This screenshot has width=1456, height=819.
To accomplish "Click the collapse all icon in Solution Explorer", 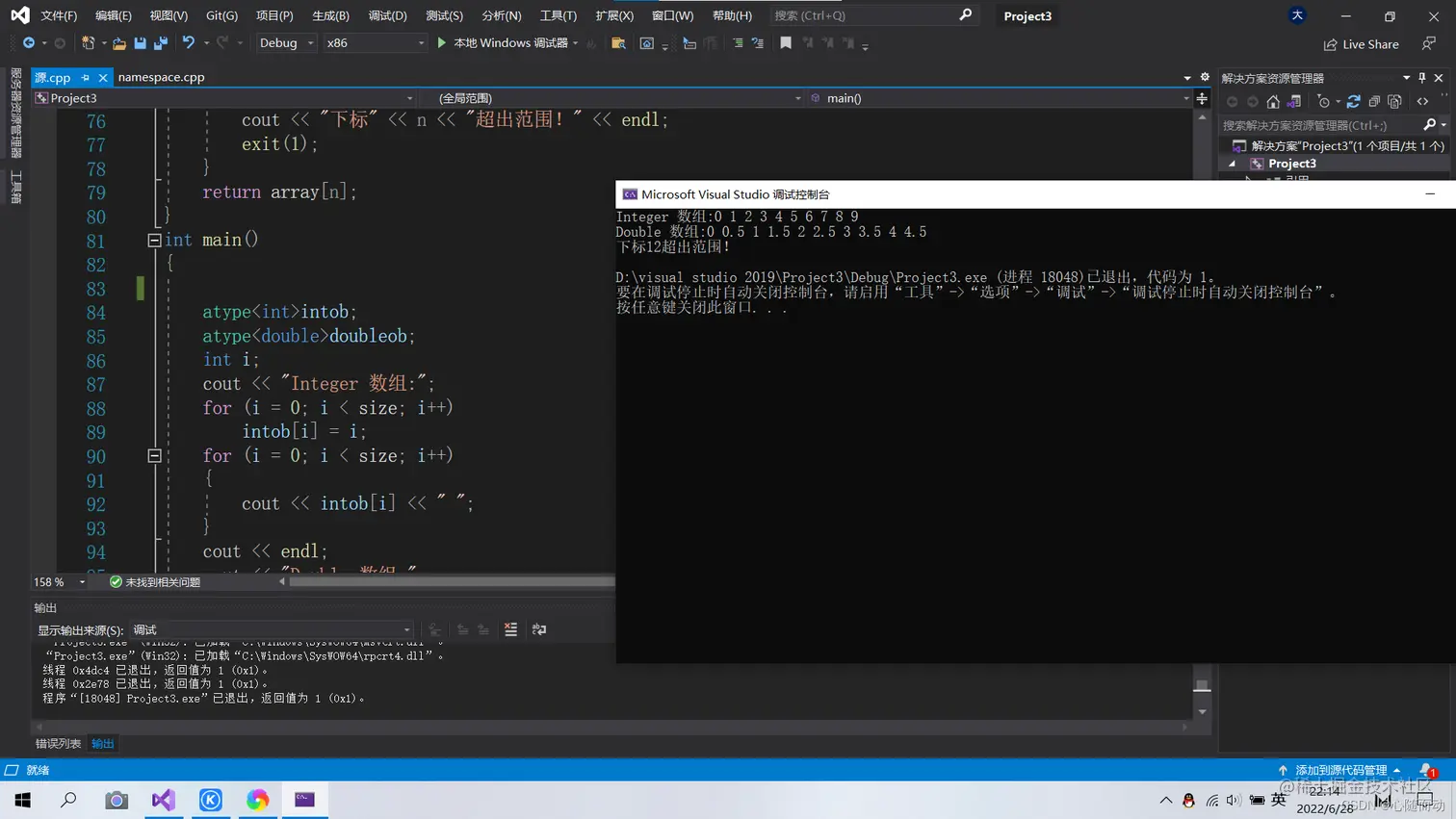I will tap(1374, 102).
